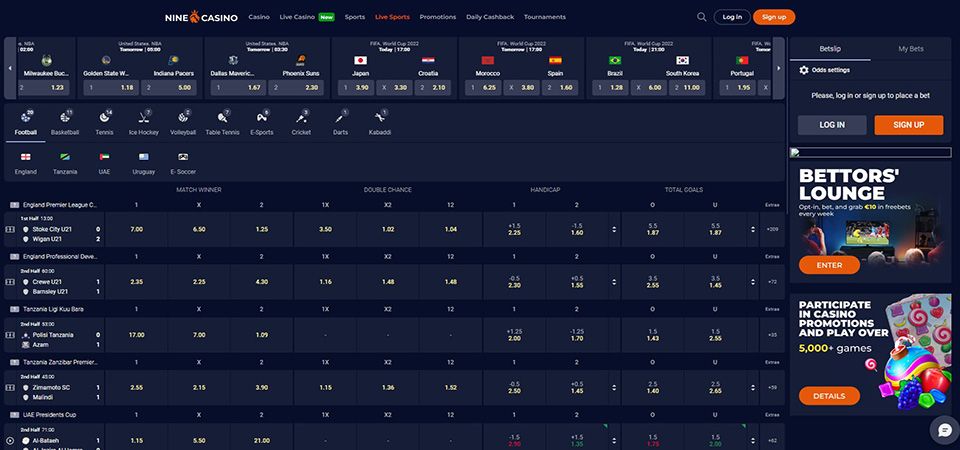Viewport: 960px width, 450px height.
Task: Change total goals line for Zimamoto SC
Action: click(752, 388)
